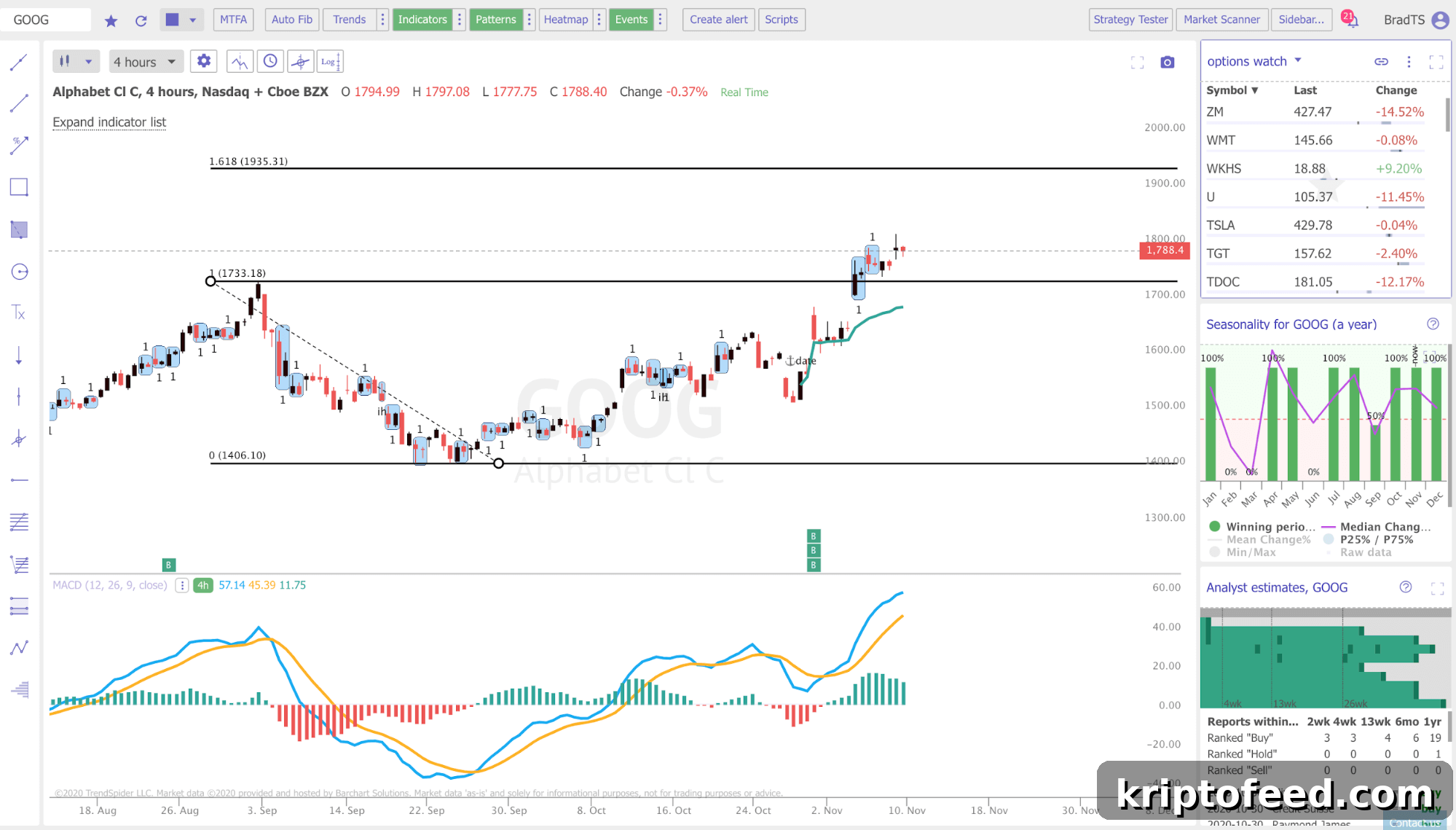Open the 4 hours timeframe dropdown
The width and height of the screenshot is (1456, 830).
click(x=145, y=62)
